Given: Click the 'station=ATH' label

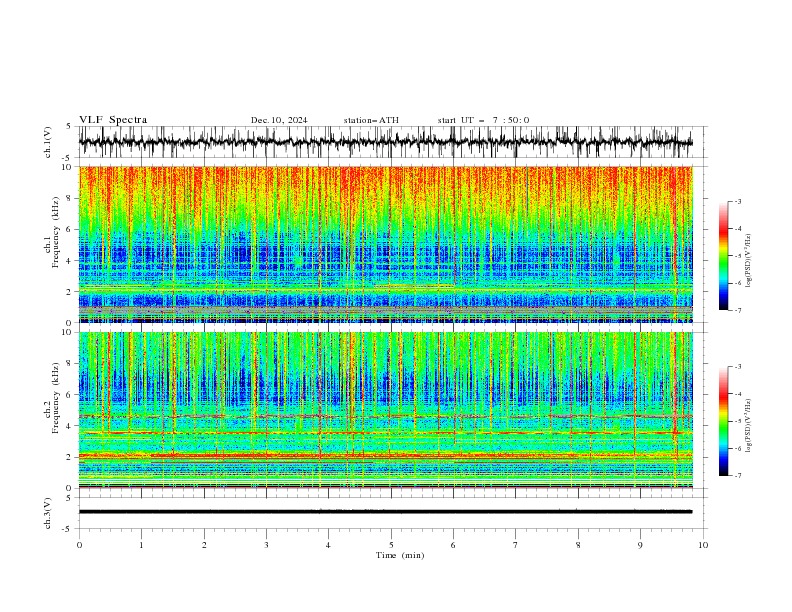Looking at the screenshot, I should pos(371,120).
